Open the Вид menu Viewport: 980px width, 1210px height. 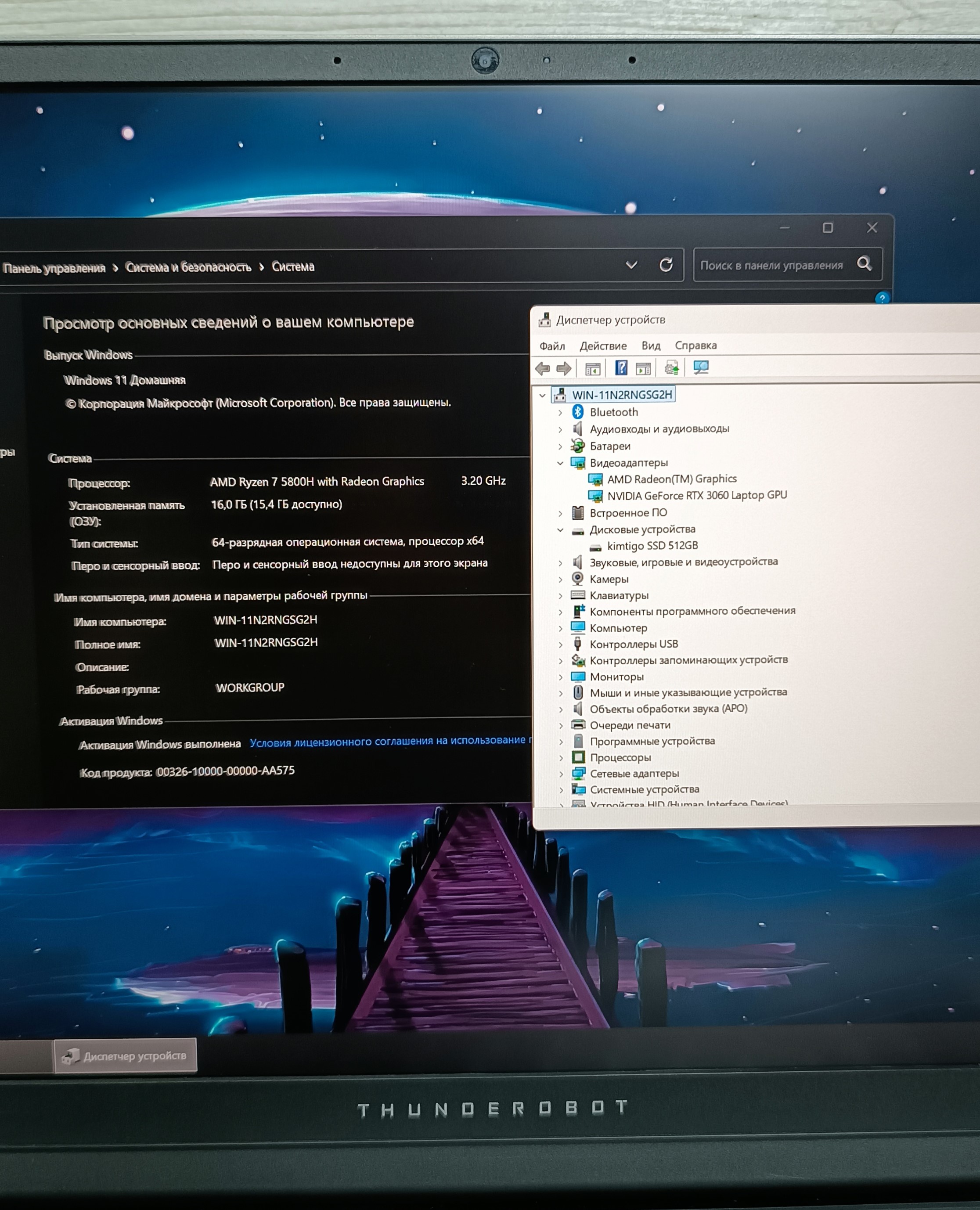(650, 346)
